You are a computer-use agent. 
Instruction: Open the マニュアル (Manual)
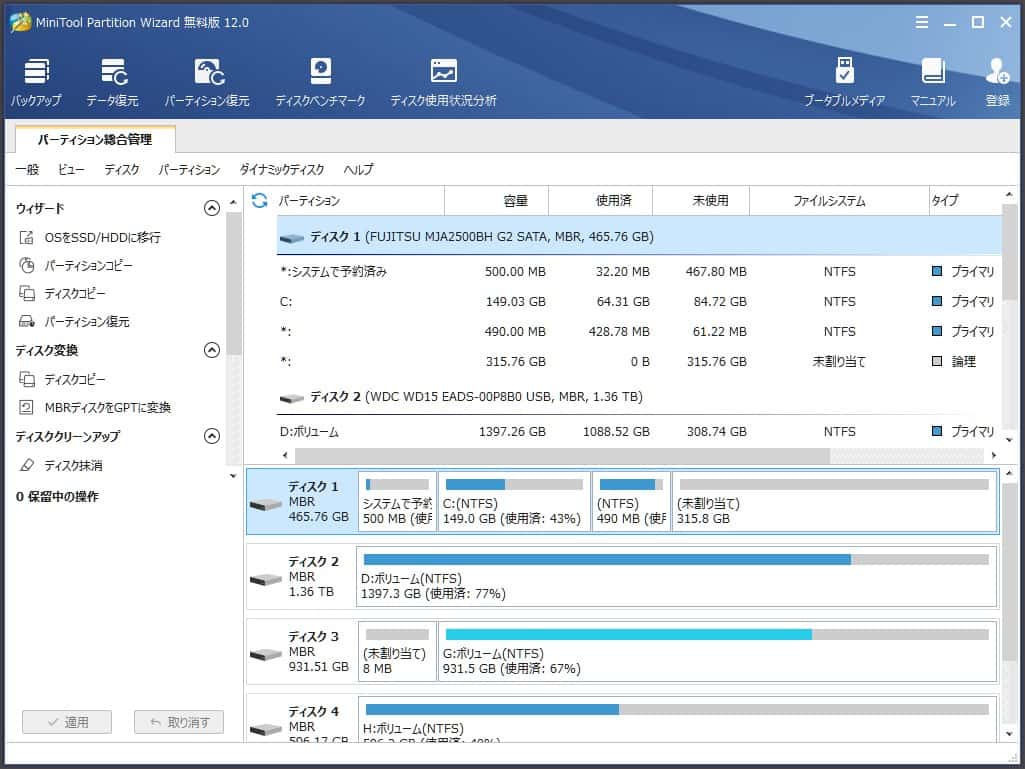click(x=933, y=82)
